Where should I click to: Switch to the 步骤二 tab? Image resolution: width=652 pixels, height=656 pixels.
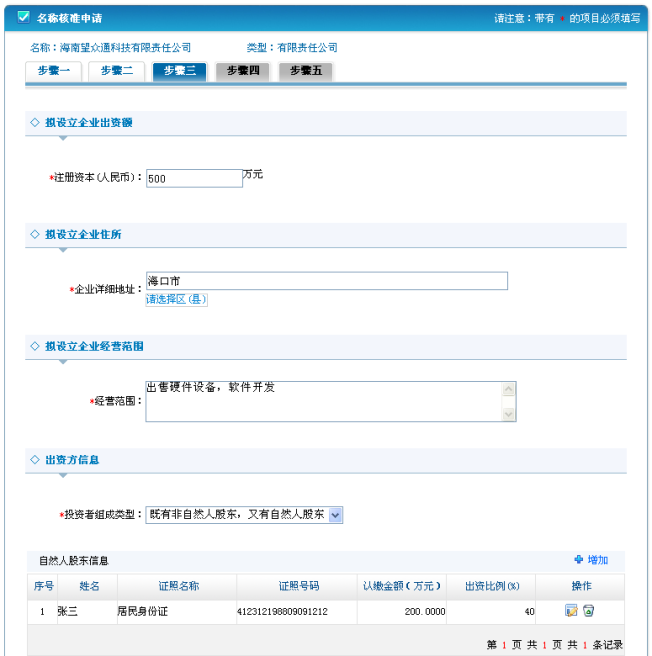(x=117, y=71)
